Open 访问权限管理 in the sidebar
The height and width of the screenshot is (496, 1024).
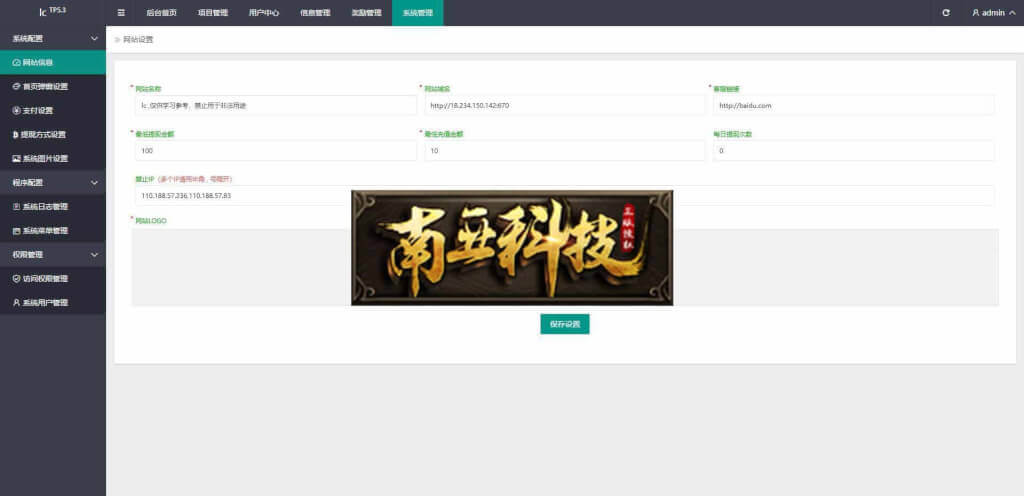click(53, 279)
